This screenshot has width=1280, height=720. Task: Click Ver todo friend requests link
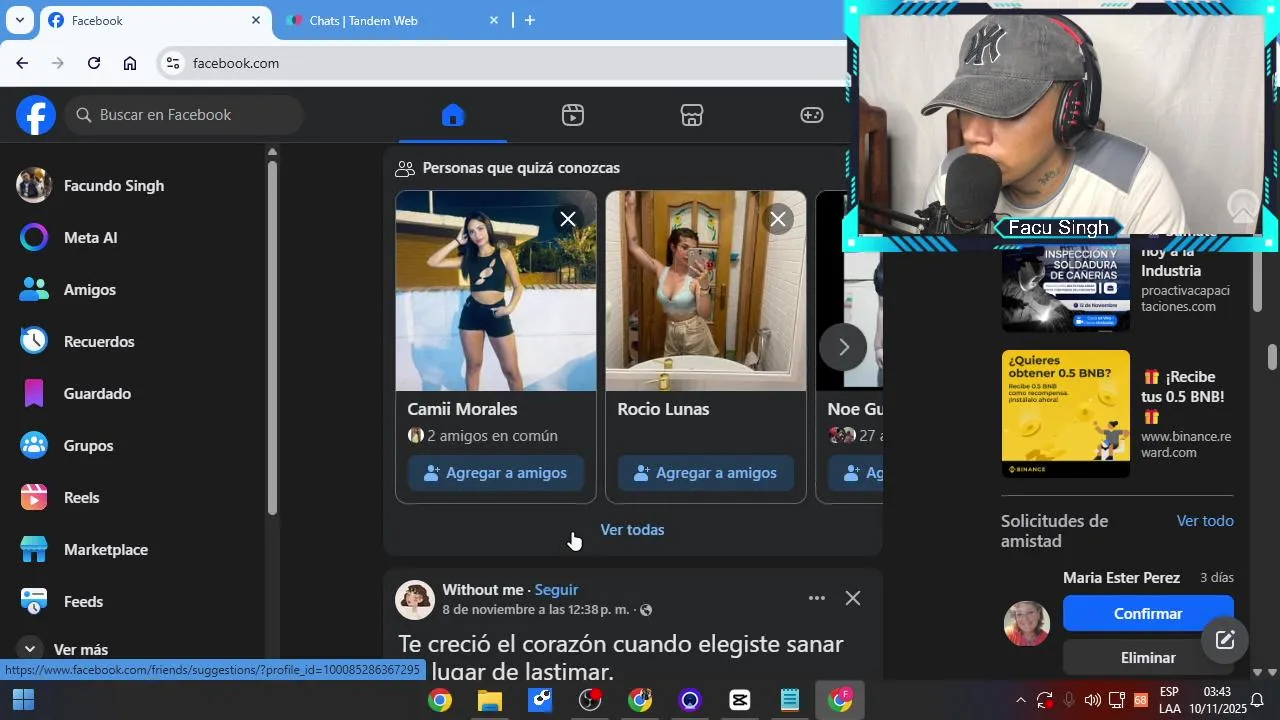(1205, 521)
